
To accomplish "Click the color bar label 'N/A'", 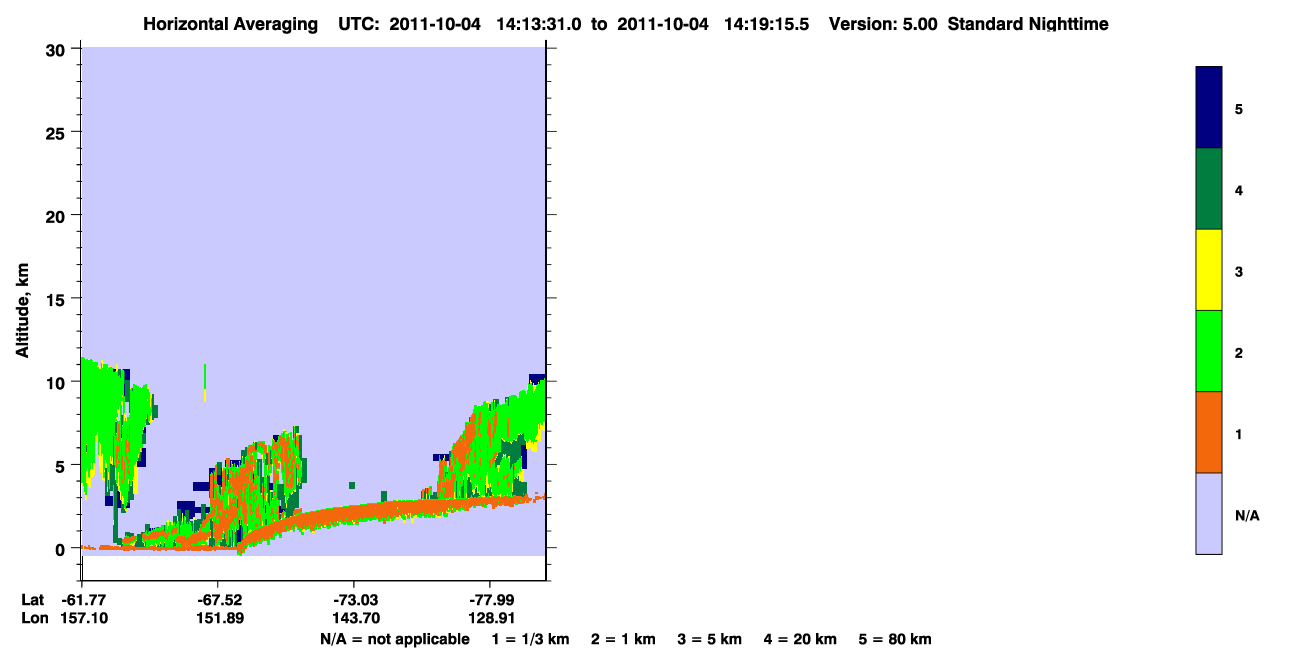I will tap(1247, 516).
